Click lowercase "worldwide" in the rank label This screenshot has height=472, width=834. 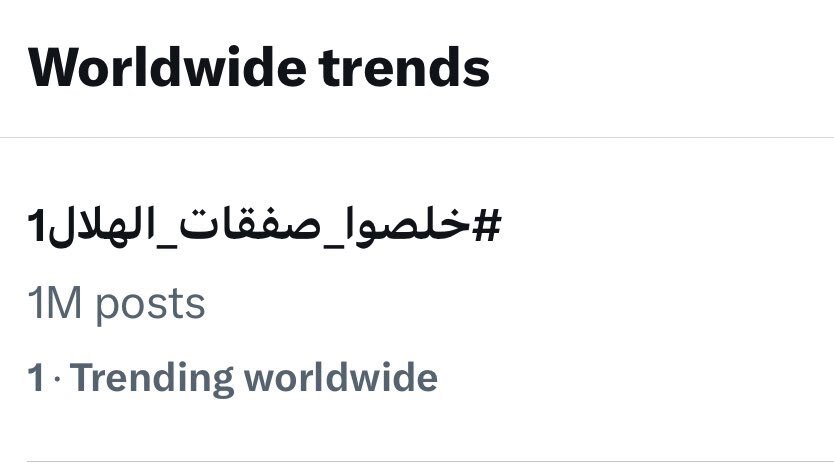coord(341,378)
